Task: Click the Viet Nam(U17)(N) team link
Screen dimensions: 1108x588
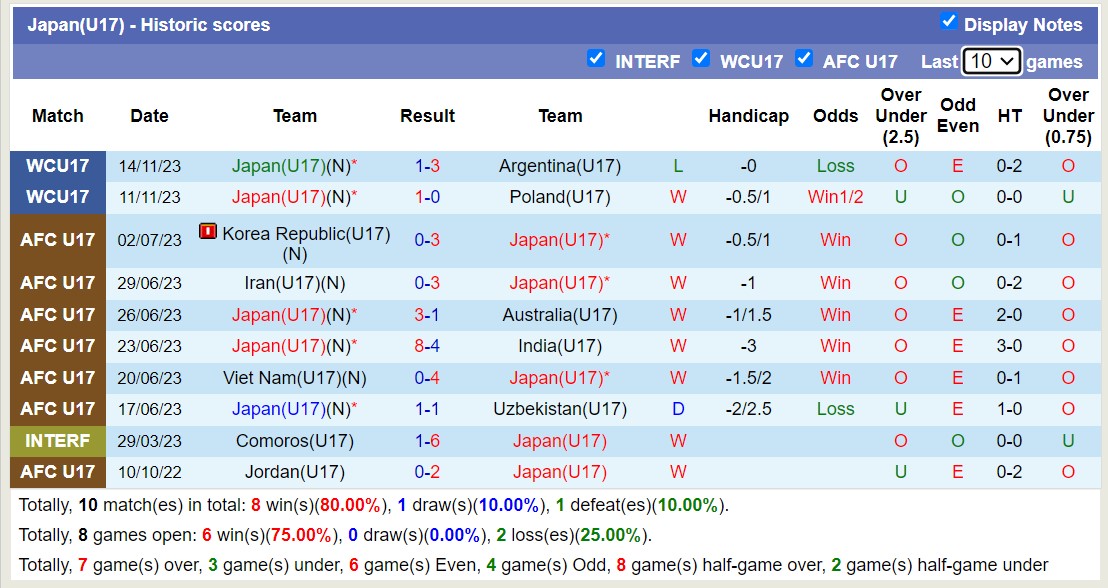Action: [295, 378]
